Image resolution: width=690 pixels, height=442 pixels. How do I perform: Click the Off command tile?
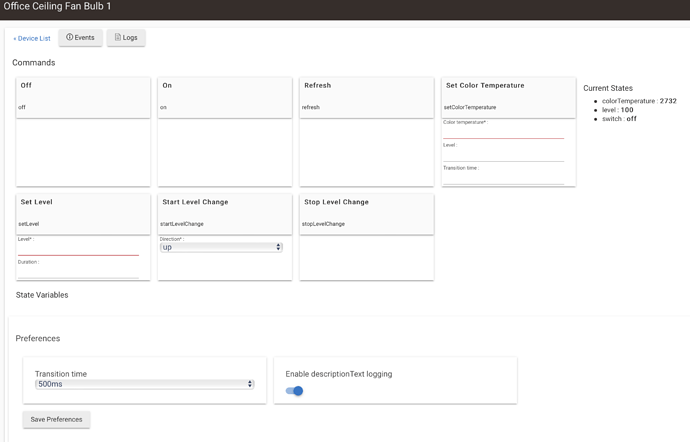coord(83,96)
